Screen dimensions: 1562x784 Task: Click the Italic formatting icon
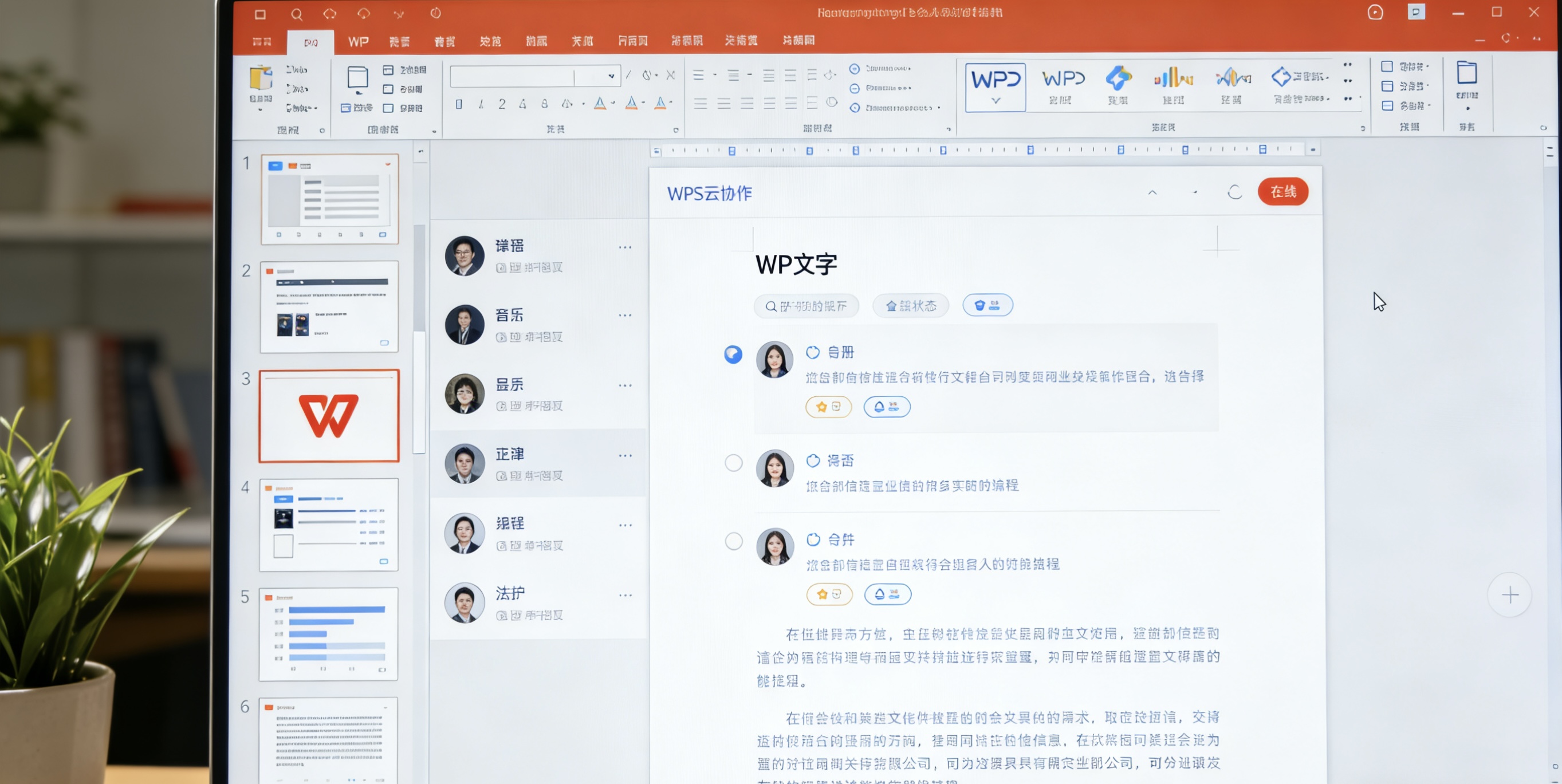tap(480, 104)
